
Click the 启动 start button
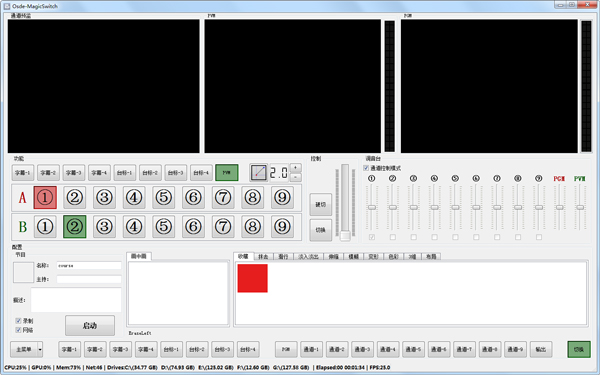90,326
